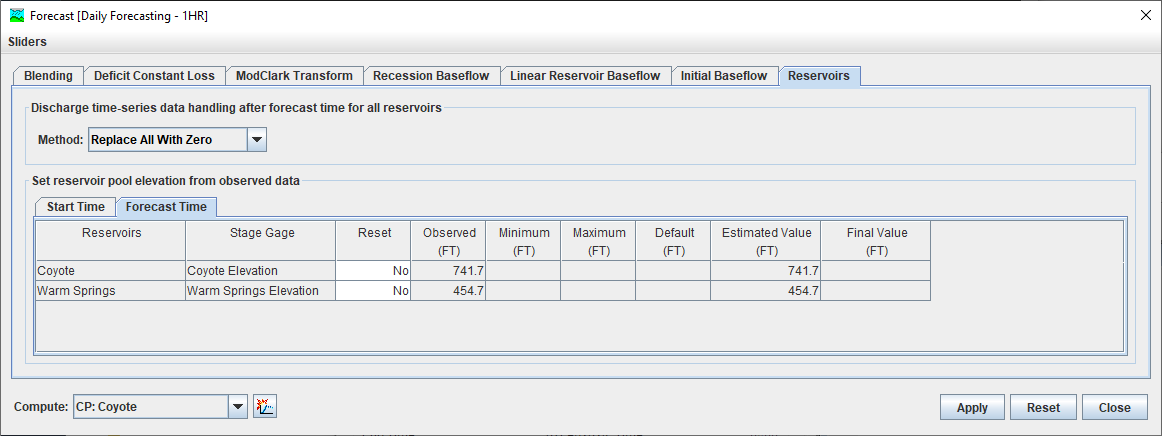Click the Final Value cell for Warm Springs
1162x436 pixels.
pos(876,291)
